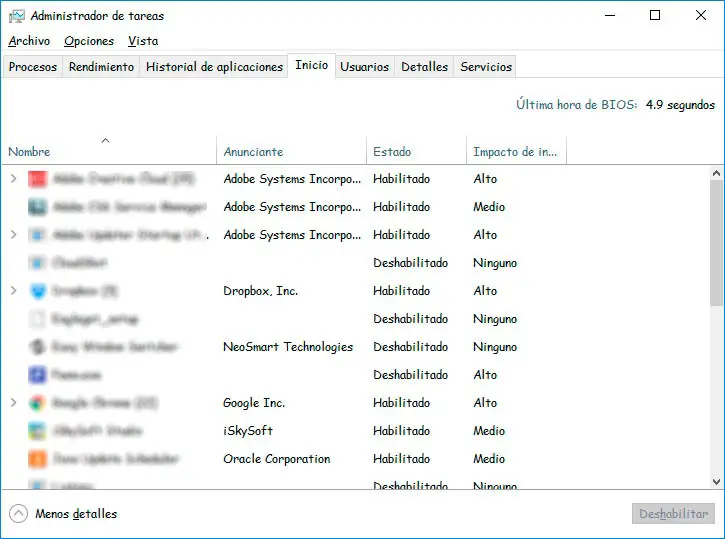This screenshot has width=725, height=539.
Task: Click the circled arrow beside Menos detalles
Action: click(x=18, y=514)
